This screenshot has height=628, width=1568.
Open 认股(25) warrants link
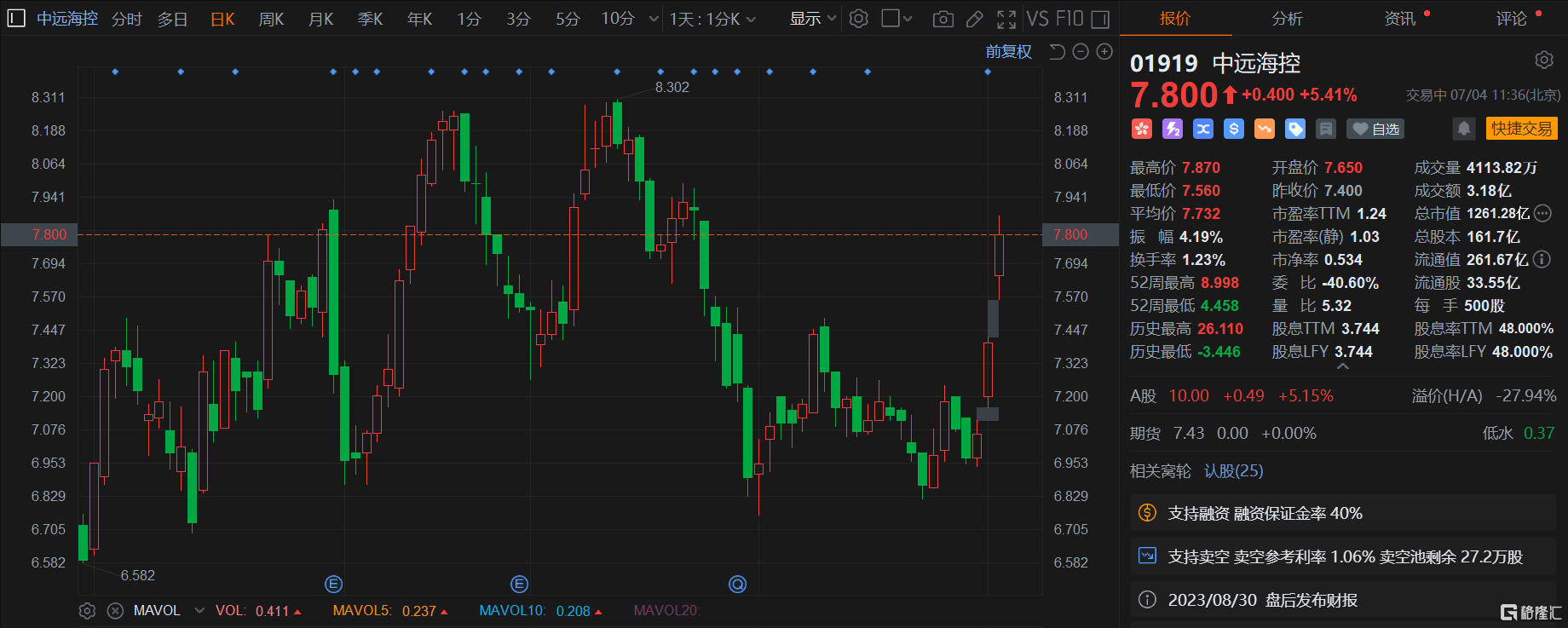point(1233,471)
